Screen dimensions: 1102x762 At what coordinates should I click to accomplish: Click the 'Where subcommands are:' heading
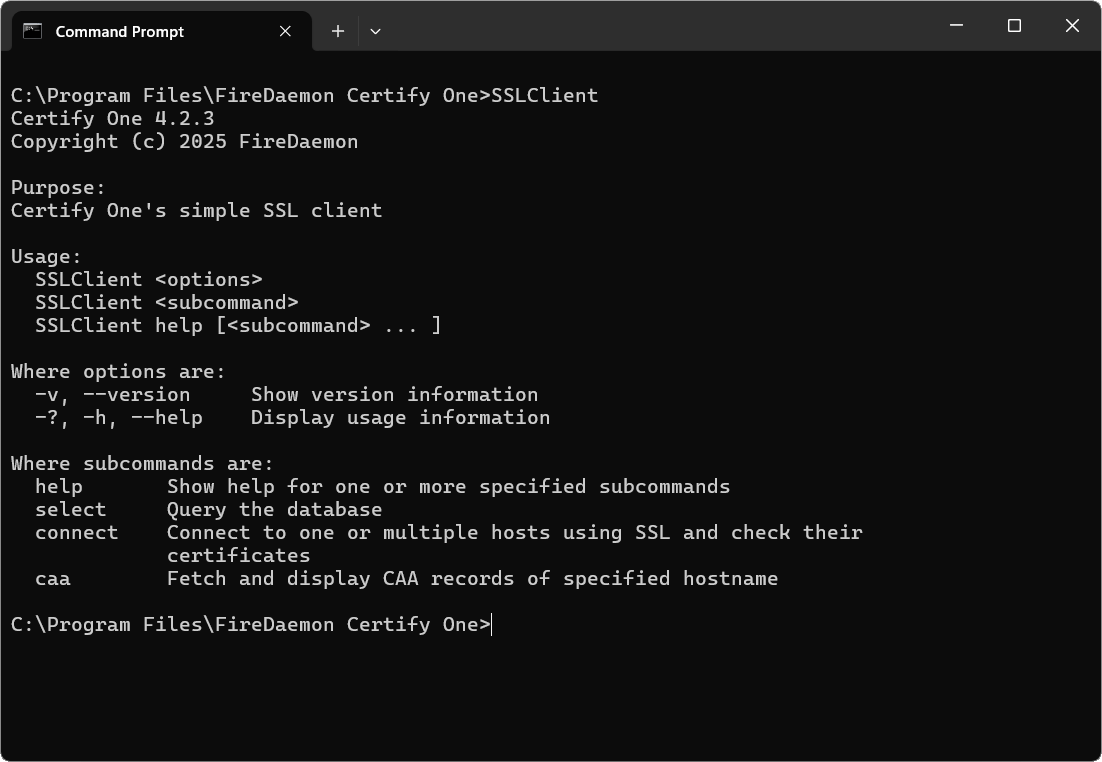tap(142, 463)
